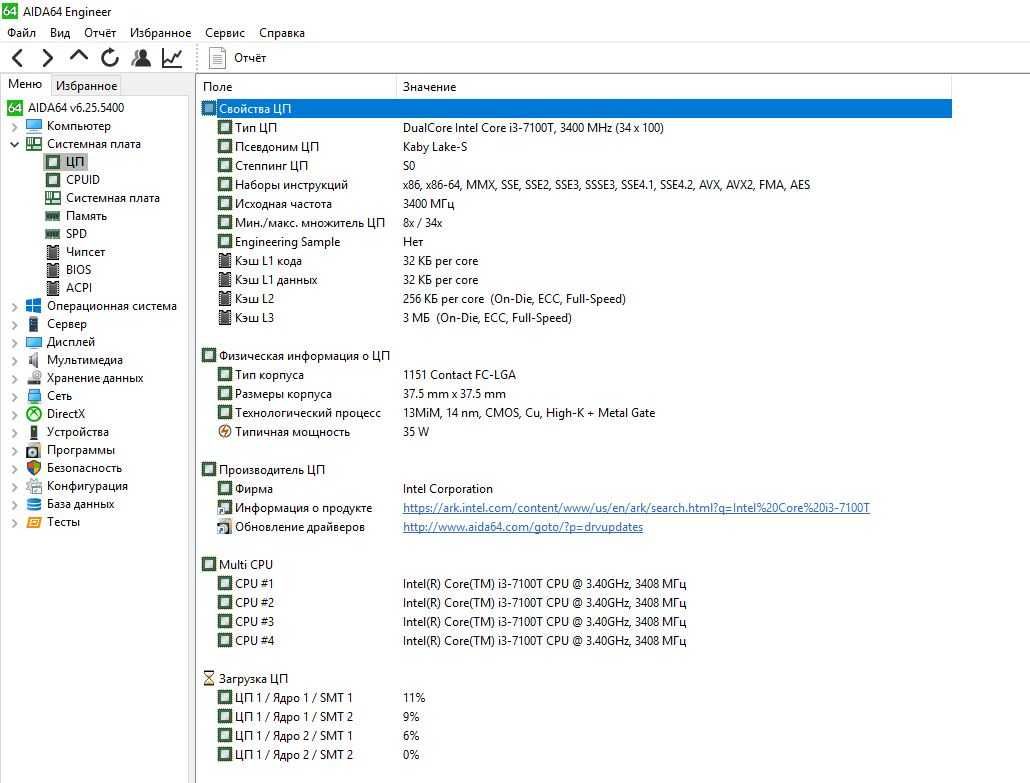The width and height of the screenshot is (1030, 783).
Task: Open the graph chart toolbar icon
Action: 172,58
